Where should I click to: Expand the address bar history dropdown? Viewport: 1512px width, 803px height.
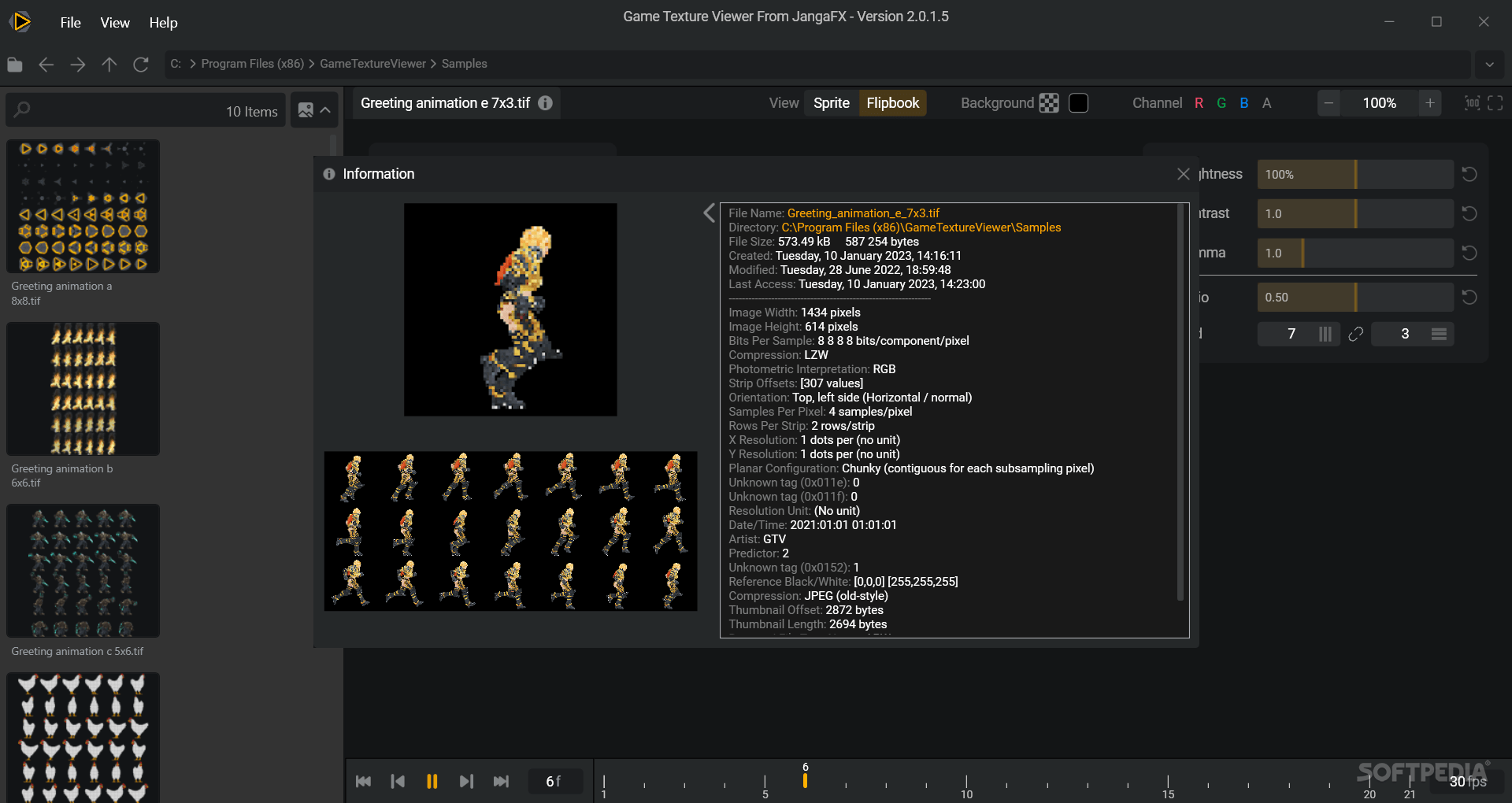tap(1489, 65)
